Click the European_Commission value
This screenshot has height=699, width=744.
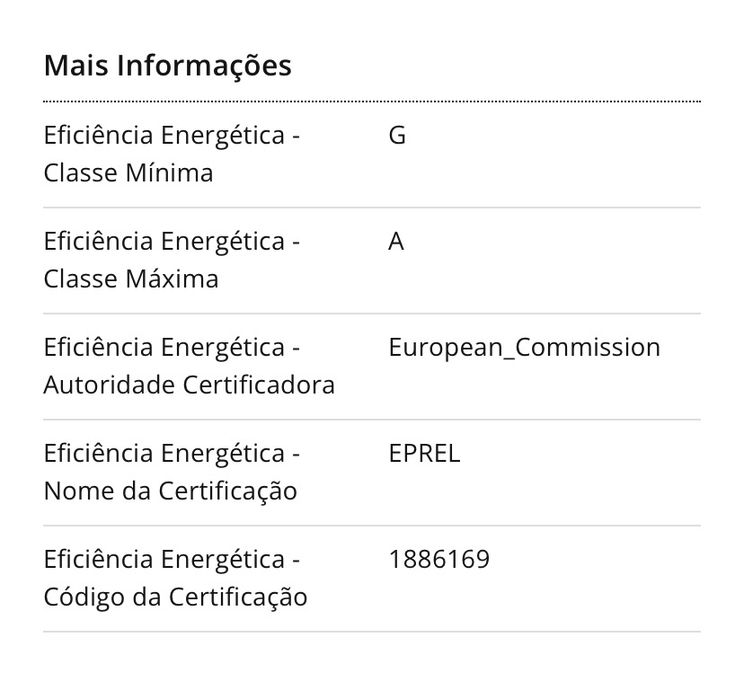point(524,348)
